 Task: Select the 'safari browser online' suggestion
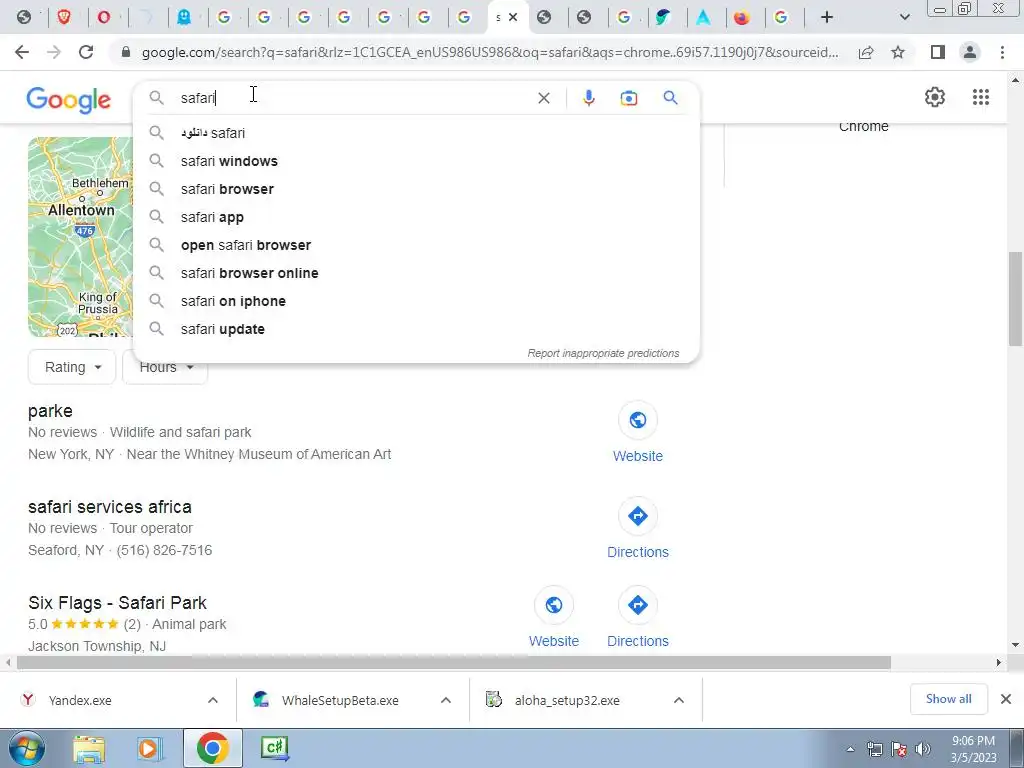[x=416, y=274]
